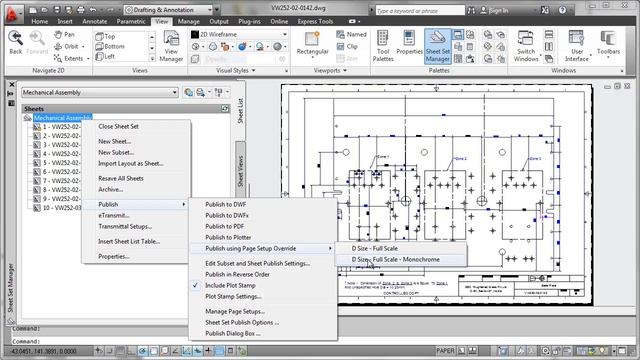Open Manage Page Setups...
Screen dimensions: 640x360
[235, 311]
